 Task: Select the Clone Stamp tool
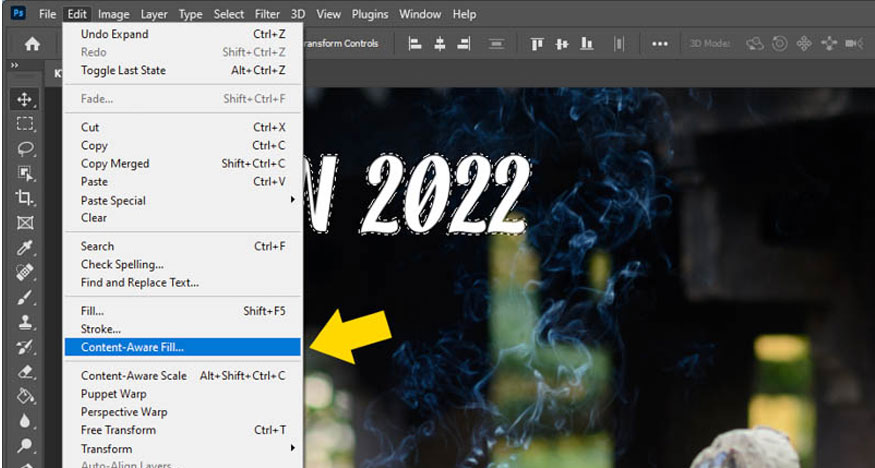[x=25, y=322]
